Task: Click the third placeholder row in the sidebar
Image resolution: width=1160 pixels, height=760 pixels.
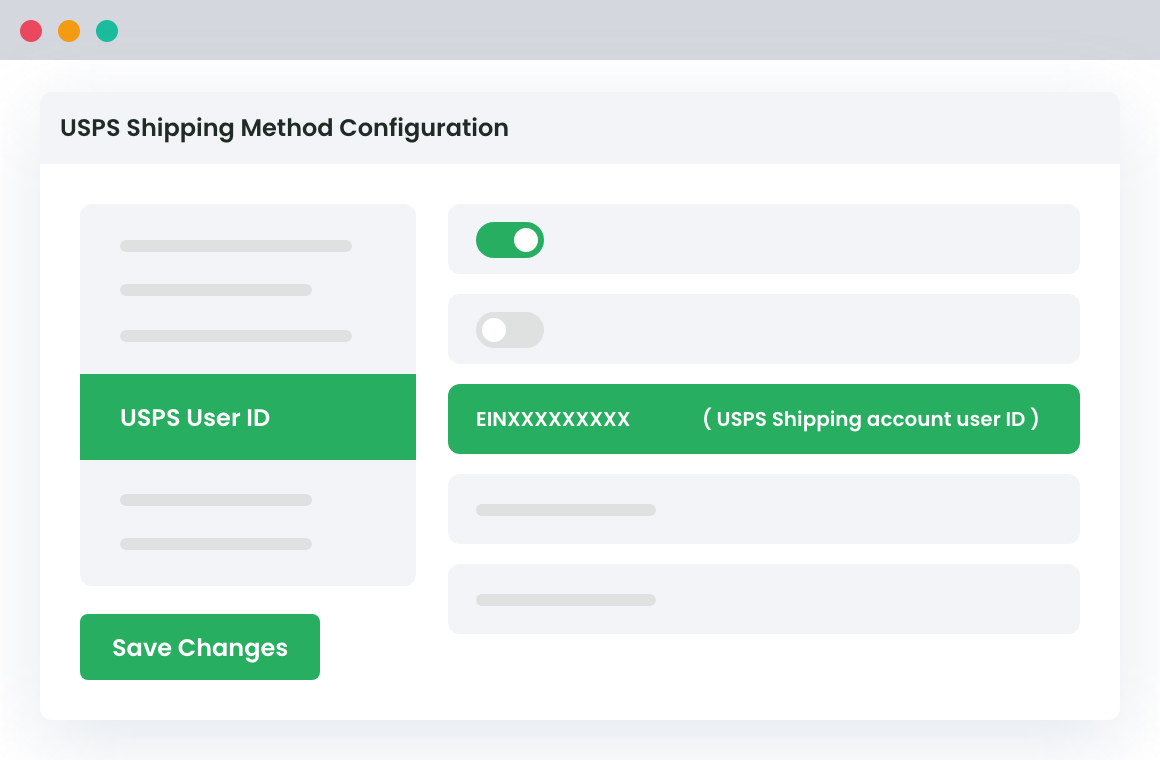Action: coord(236,335)
